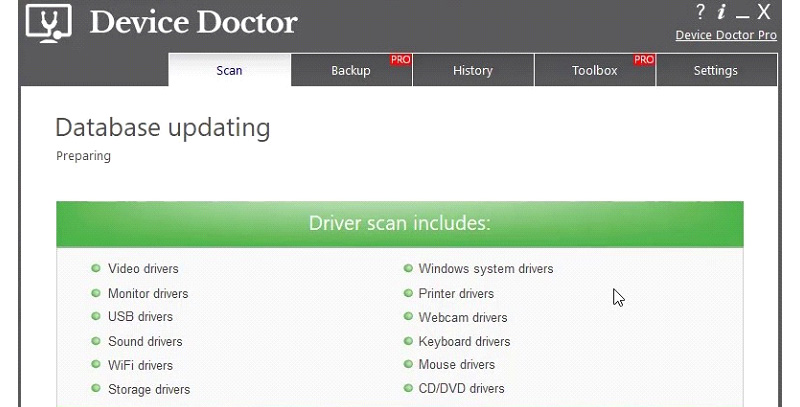Screen dimensions: 800x407
Task: Select 'CD/DVD drivers' list entry
Action: tap(461, 389)
